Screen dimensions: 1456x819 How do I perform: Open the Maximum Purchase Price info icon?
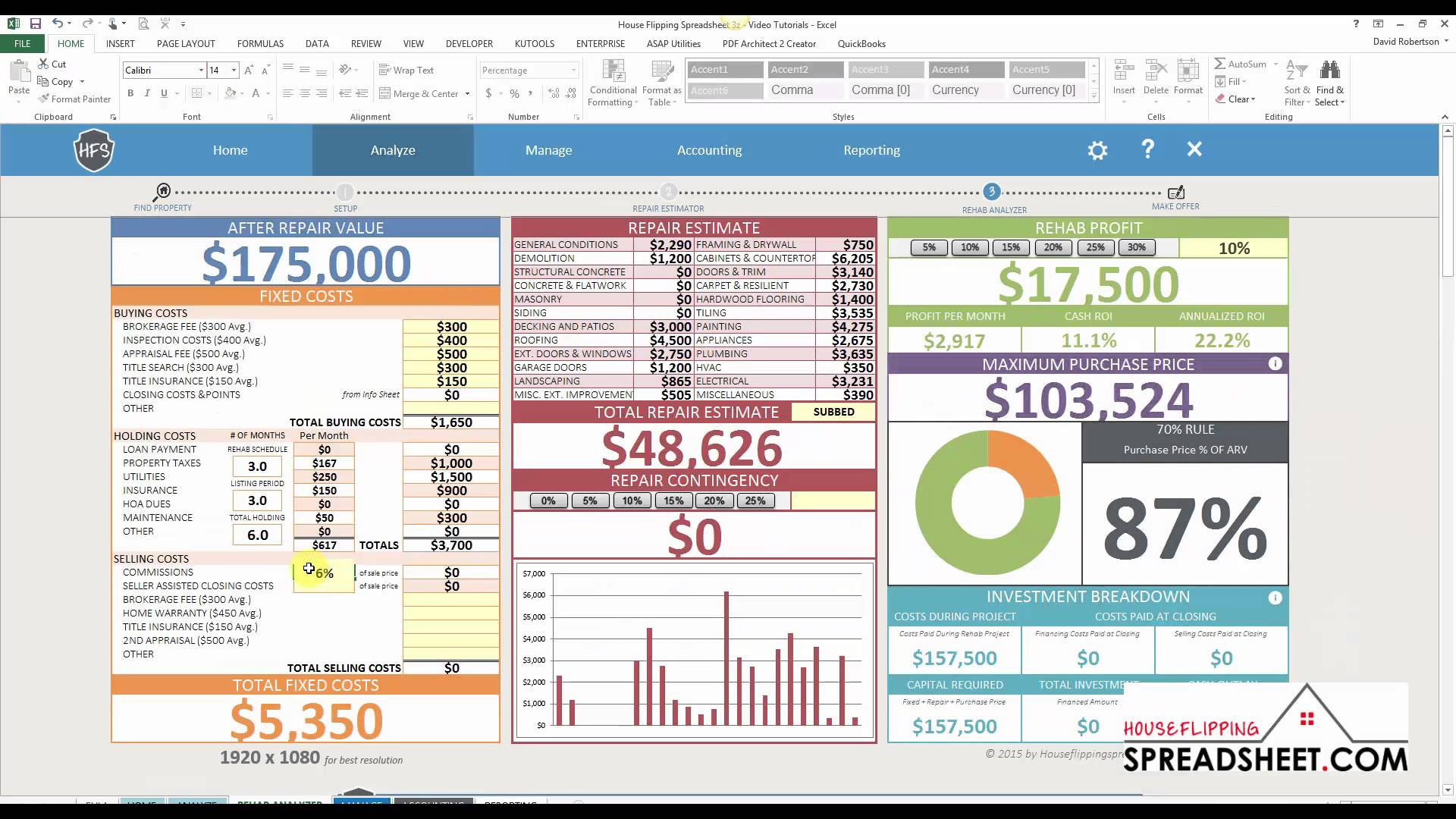[1275, 364]
